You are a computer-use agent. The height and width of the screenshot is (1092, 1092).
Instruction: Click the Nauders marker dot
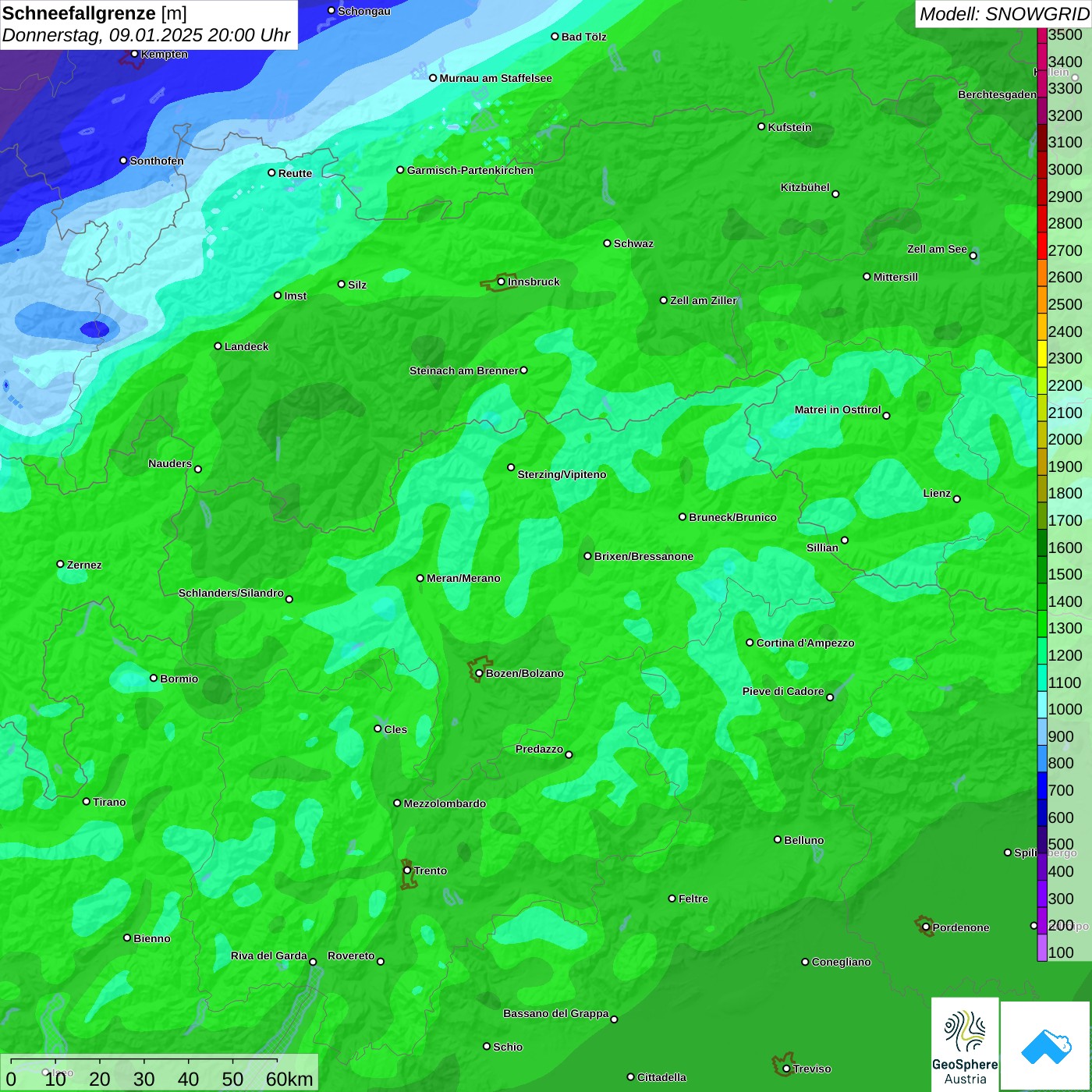point(198,469)
